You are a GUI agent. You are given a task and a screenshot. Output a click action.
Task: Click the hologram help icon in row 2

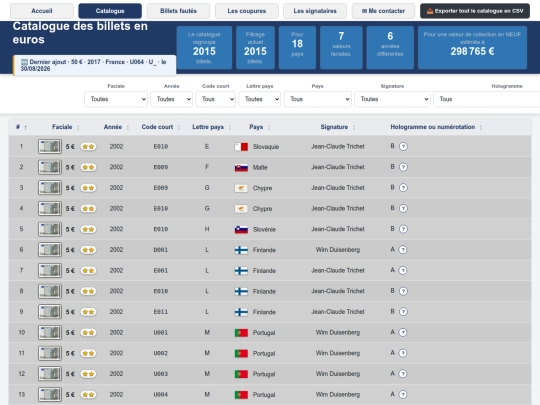(x=403, y=167)
